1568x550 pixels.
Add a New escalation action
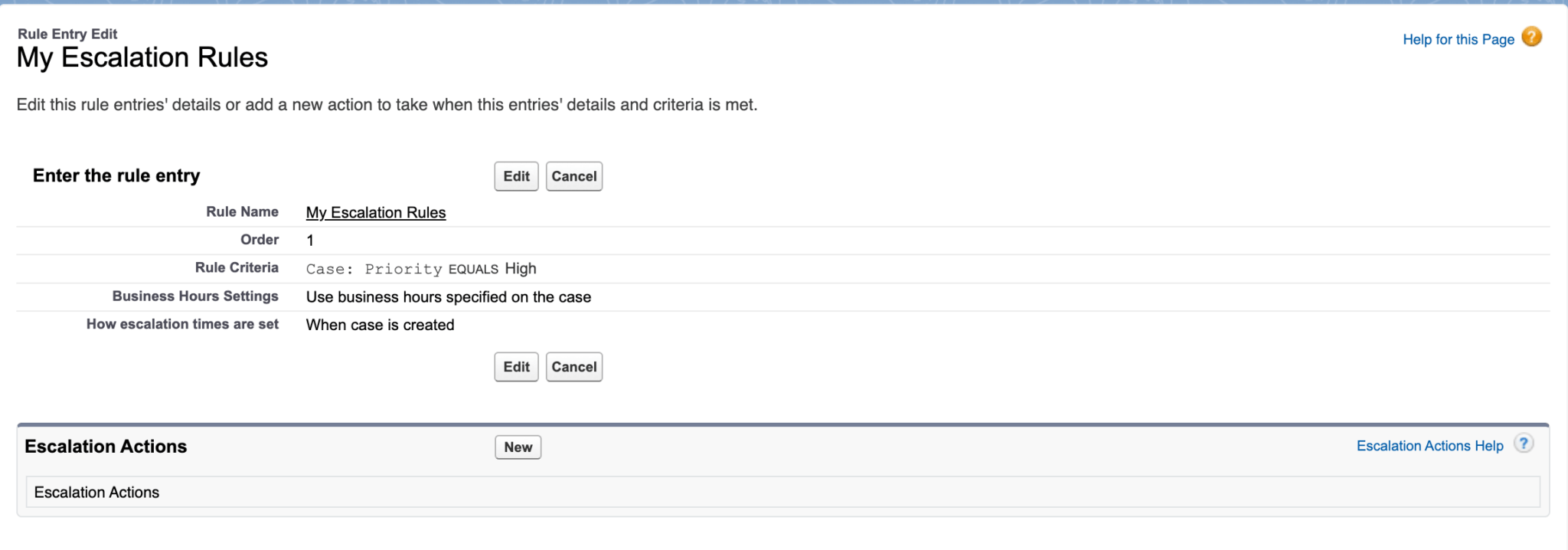[518, 447]
